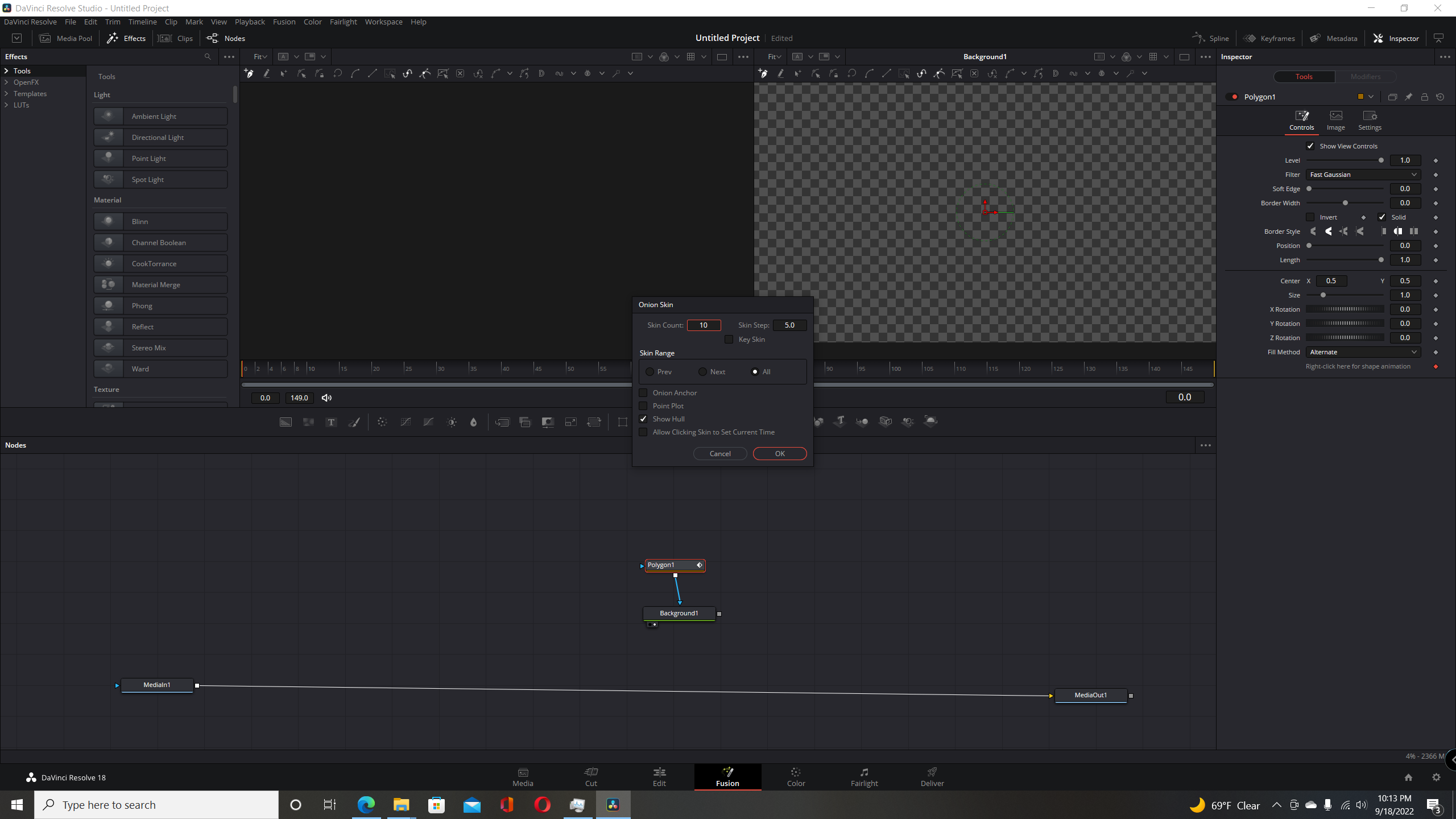This screenshot has height=819, width=1456.
Task: Go to the Color page
Action: [x=796, y=777]
